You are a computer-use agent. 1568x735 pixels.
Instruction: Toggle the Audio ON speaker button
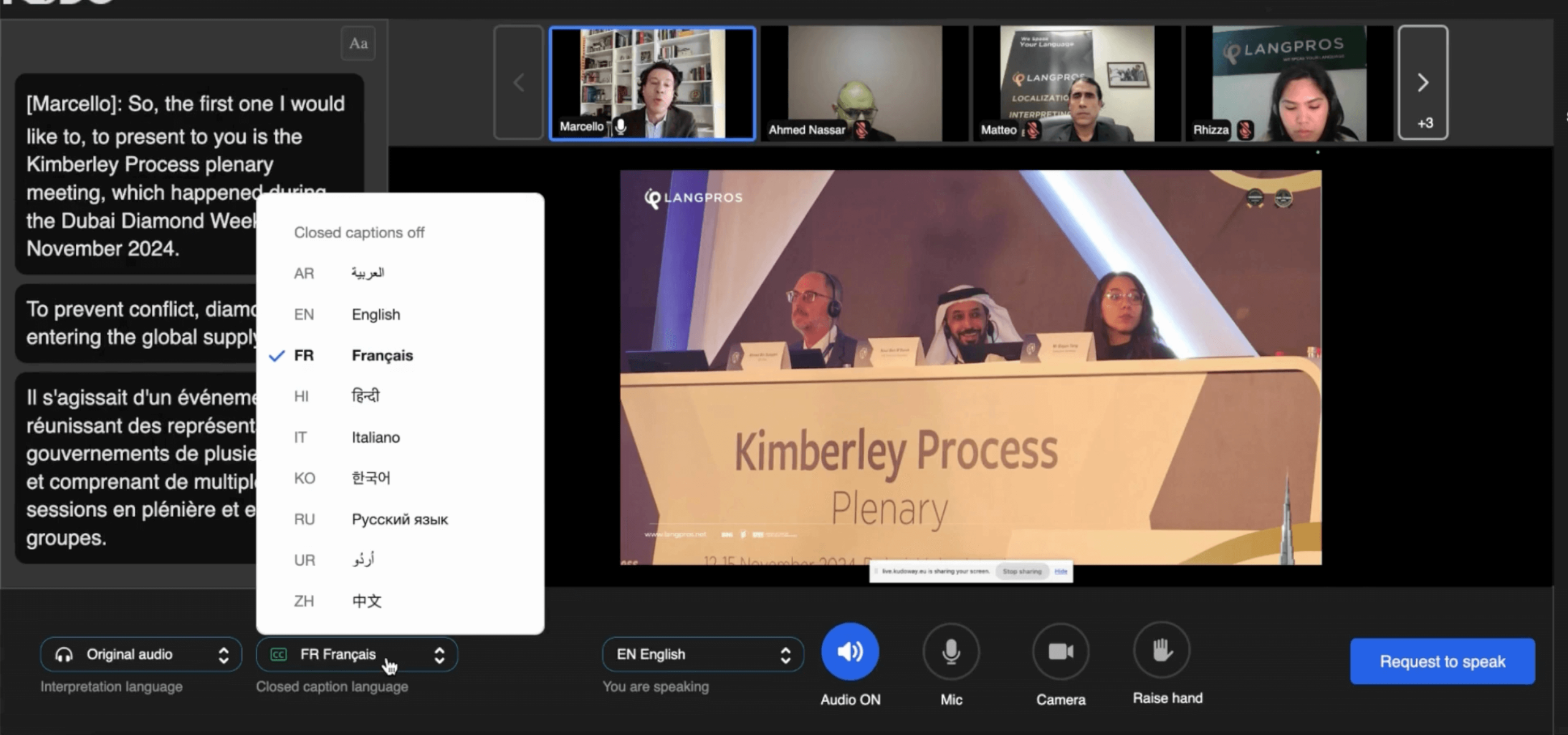[x=850, y=652]
